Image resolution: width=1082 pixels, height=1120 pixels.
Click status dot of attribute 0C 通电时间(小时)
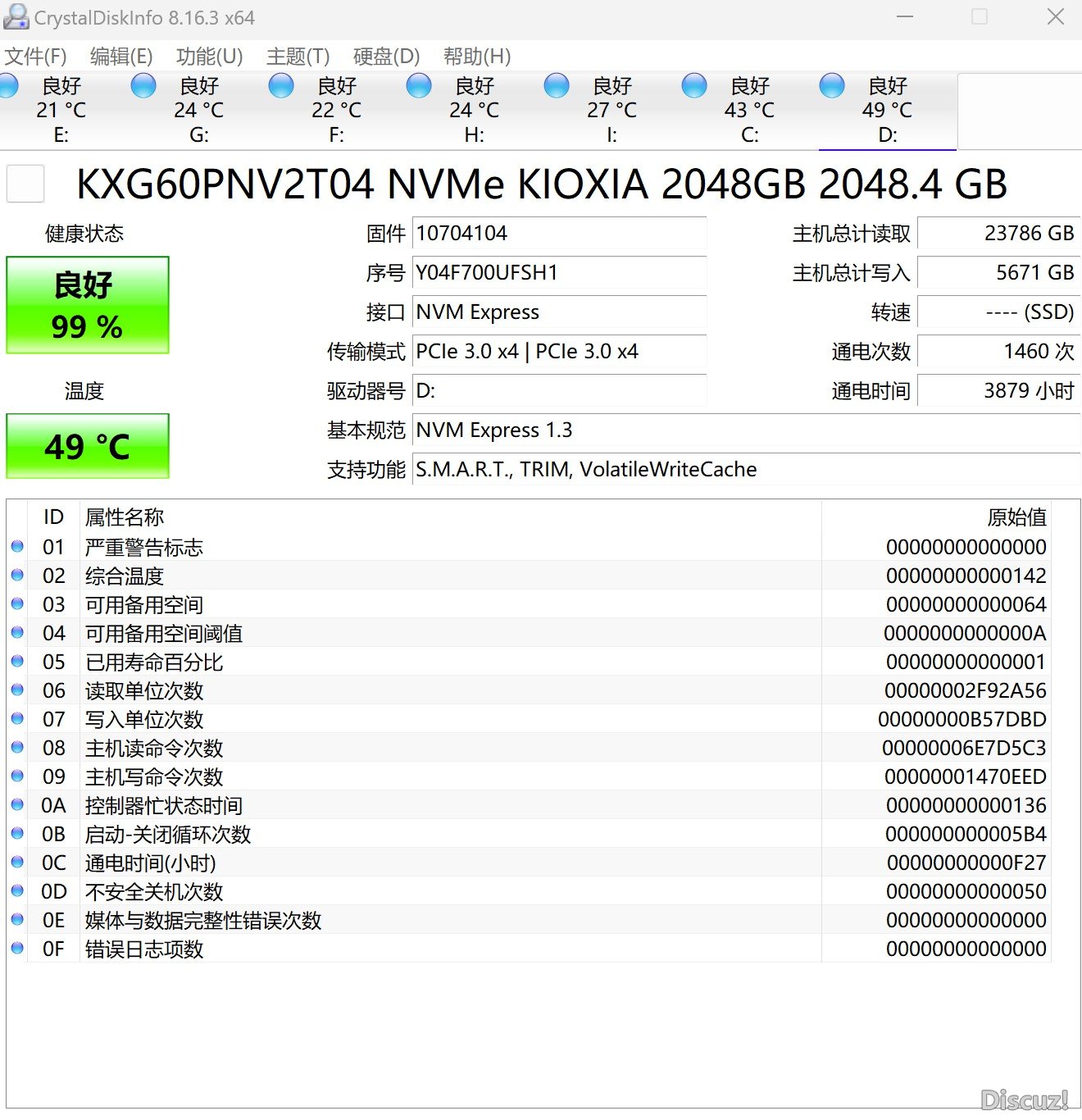(17, 862)
